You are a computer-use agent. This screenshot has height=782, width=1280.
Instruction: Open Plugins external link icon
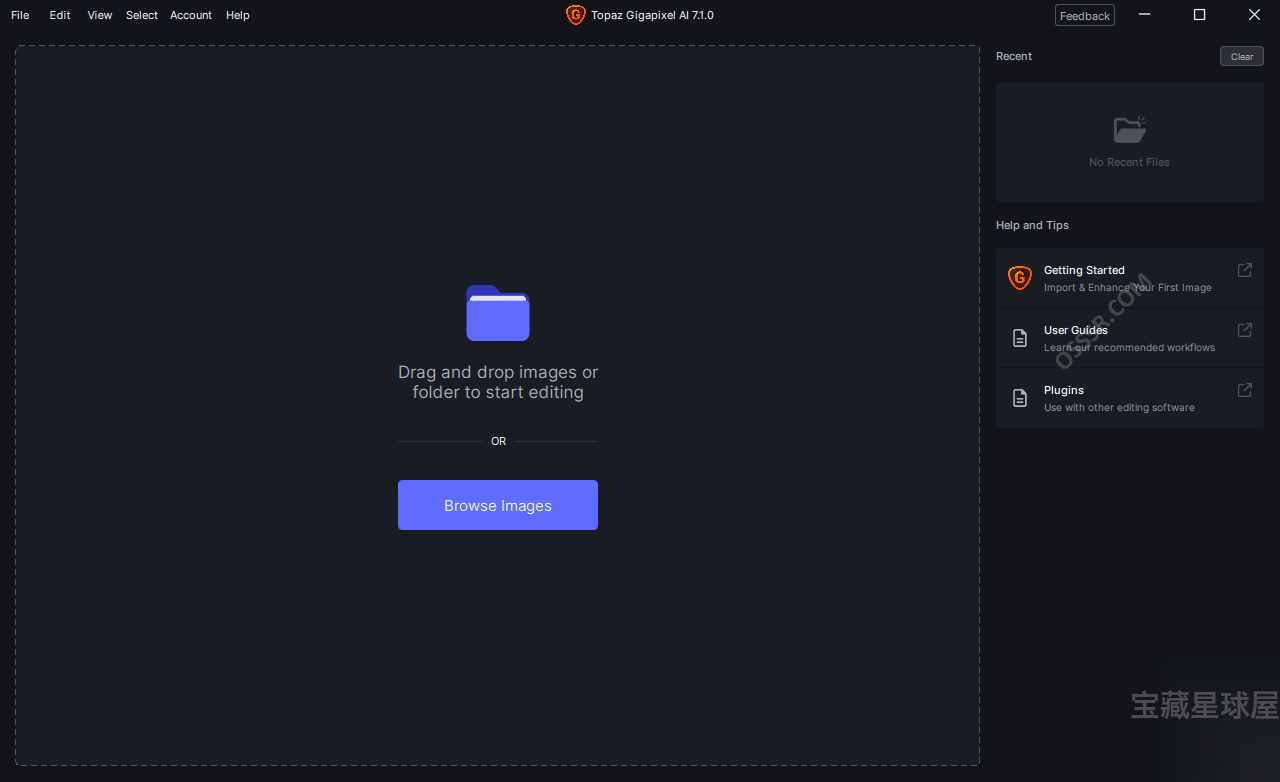(x=1245, y=390)
